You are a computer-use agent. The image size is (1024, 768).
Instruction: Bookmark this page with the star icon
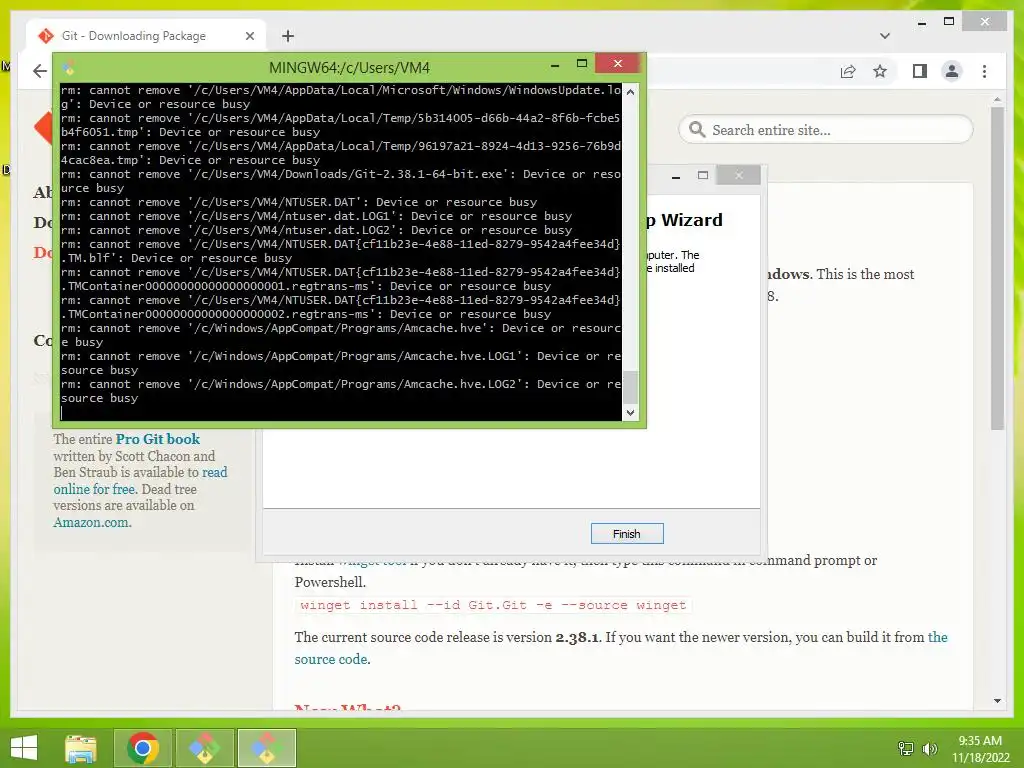[880, 71]
